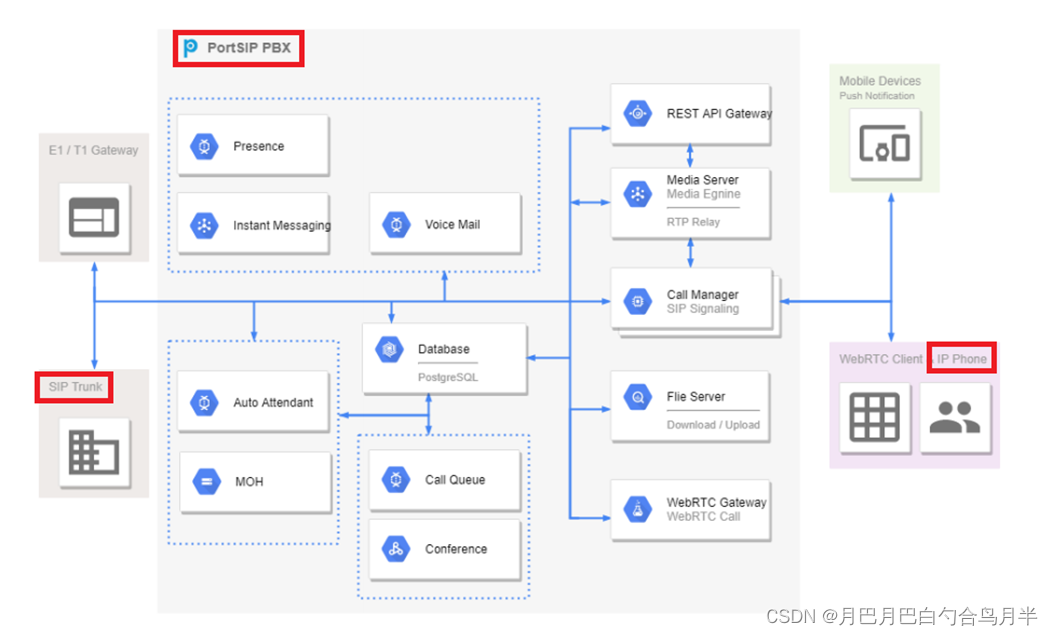Click the REST API Gateway icon
This screenshot has width=1053, height=635.
pyautogui.click(x=638, y=113)
